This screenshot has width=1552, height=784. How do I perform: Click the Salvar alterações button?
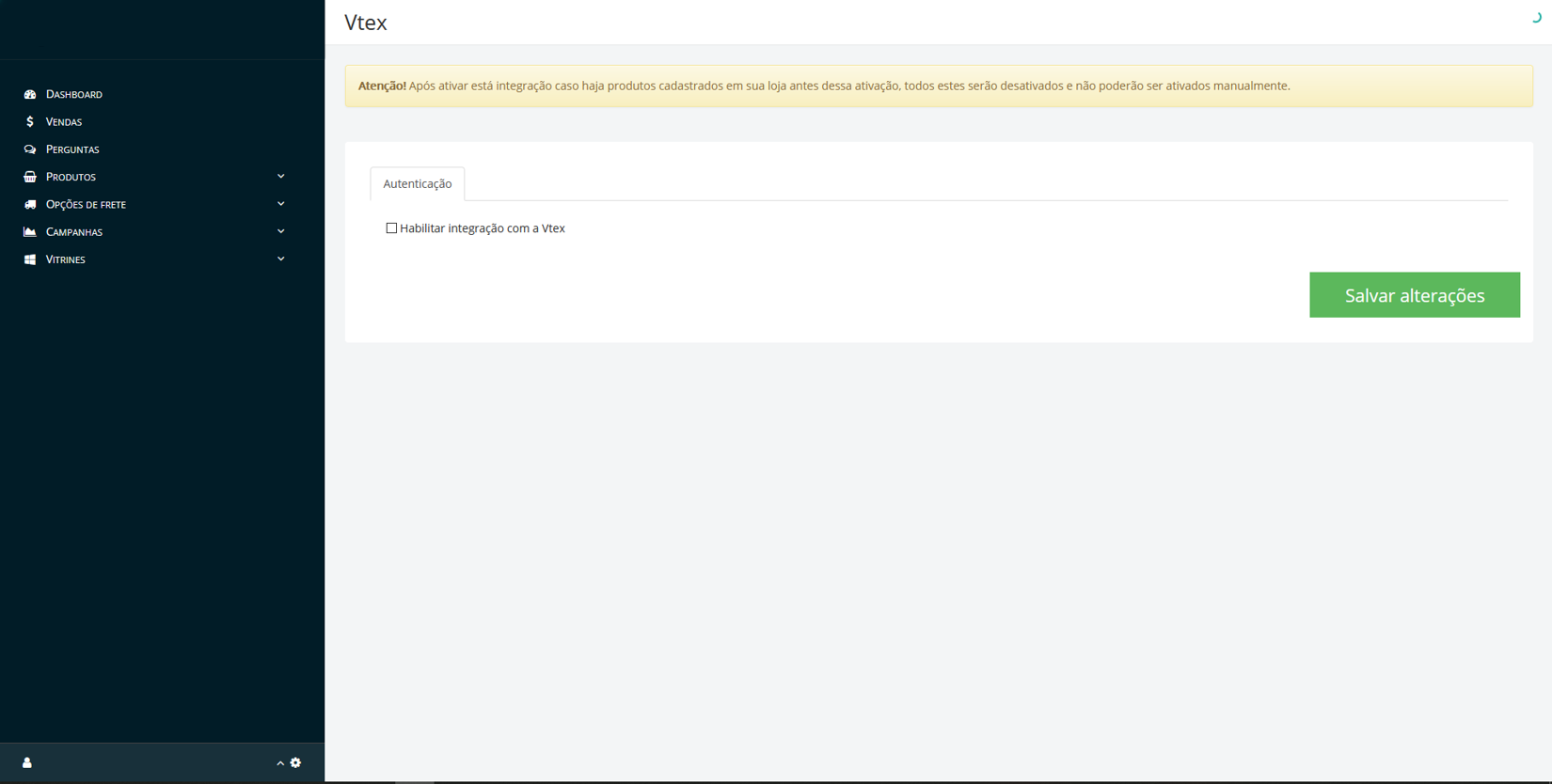click(x=1415, y=295)
